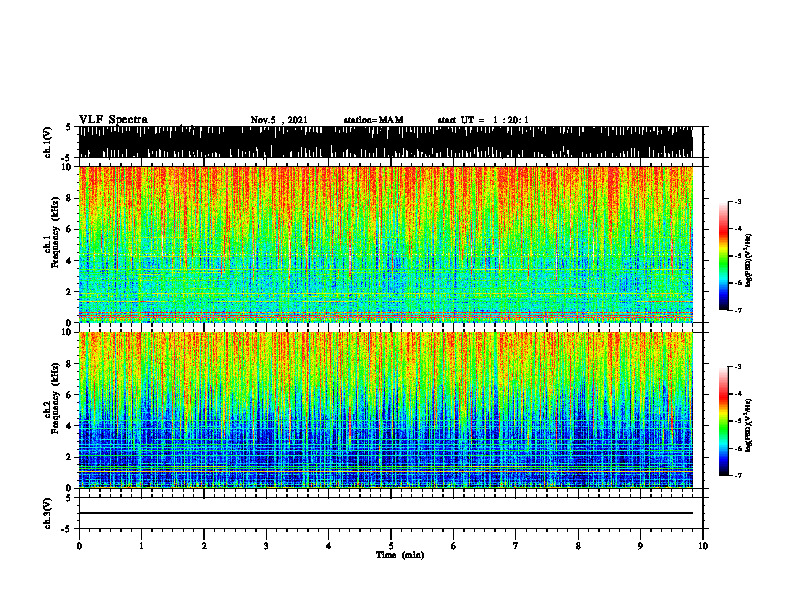The height and width of the screenshot is (612, 792).
Task: Click time axis tick label "9"
Action: (x=640, y=546)
